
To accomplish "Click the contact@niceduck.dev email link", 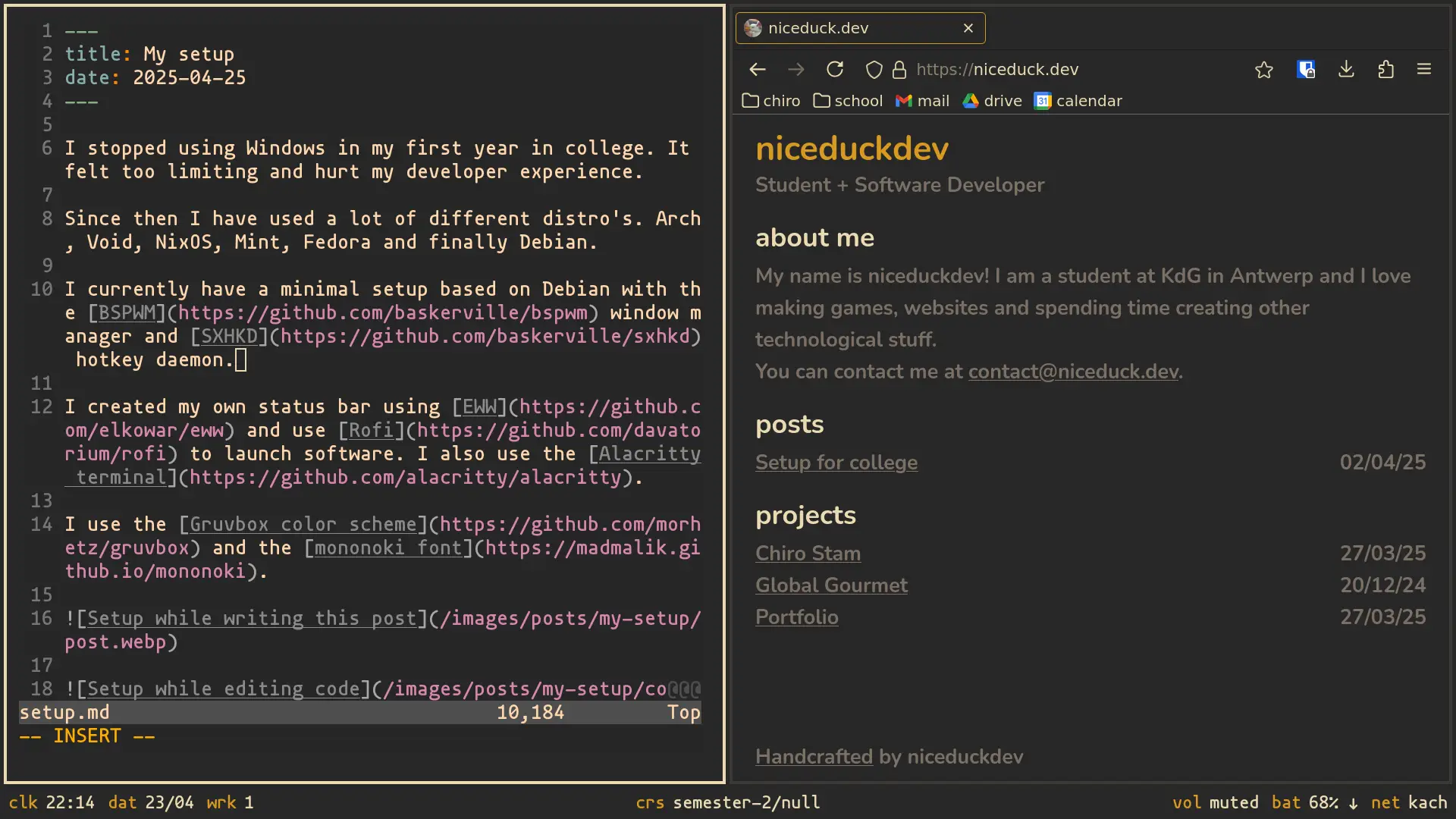I will pyautogui.click(x=1072, y=372).
